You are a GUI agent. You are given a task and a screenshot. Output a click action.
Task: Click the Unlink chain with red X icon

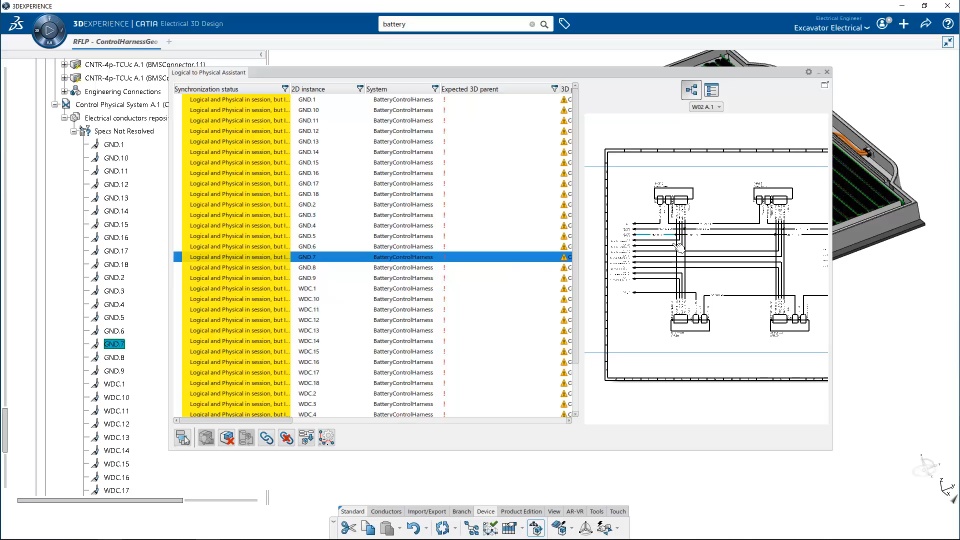point(286,437)
